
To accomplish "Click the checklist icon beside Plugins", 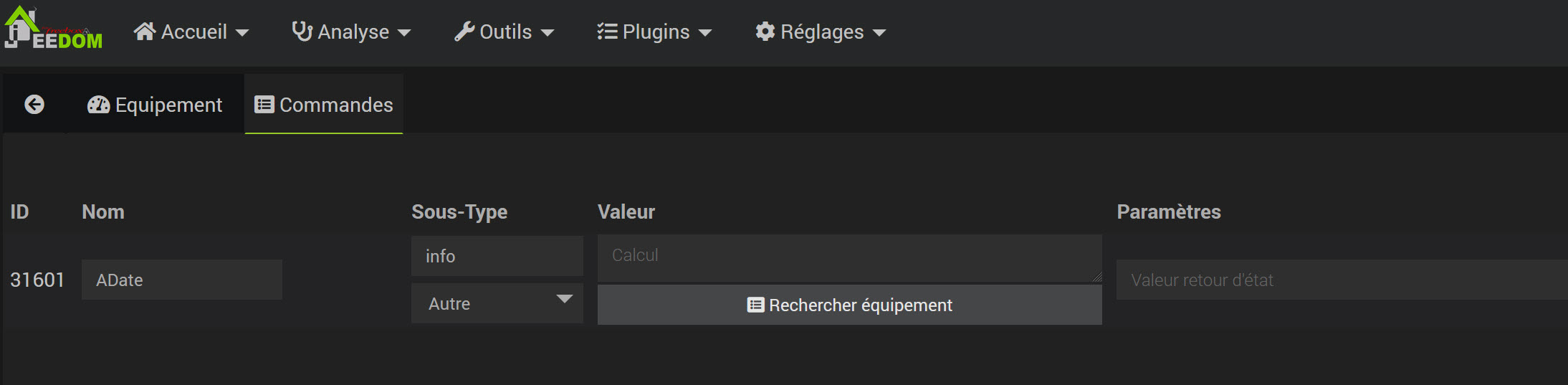I will tap(607, 32).
